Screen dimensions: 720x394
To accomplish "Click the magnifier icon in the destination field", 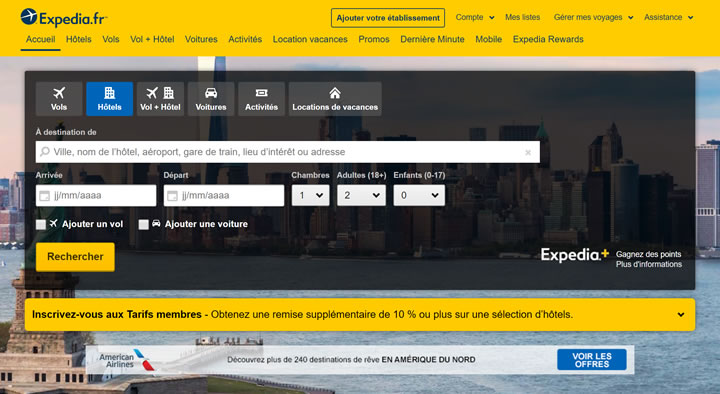I will point(45,152).
